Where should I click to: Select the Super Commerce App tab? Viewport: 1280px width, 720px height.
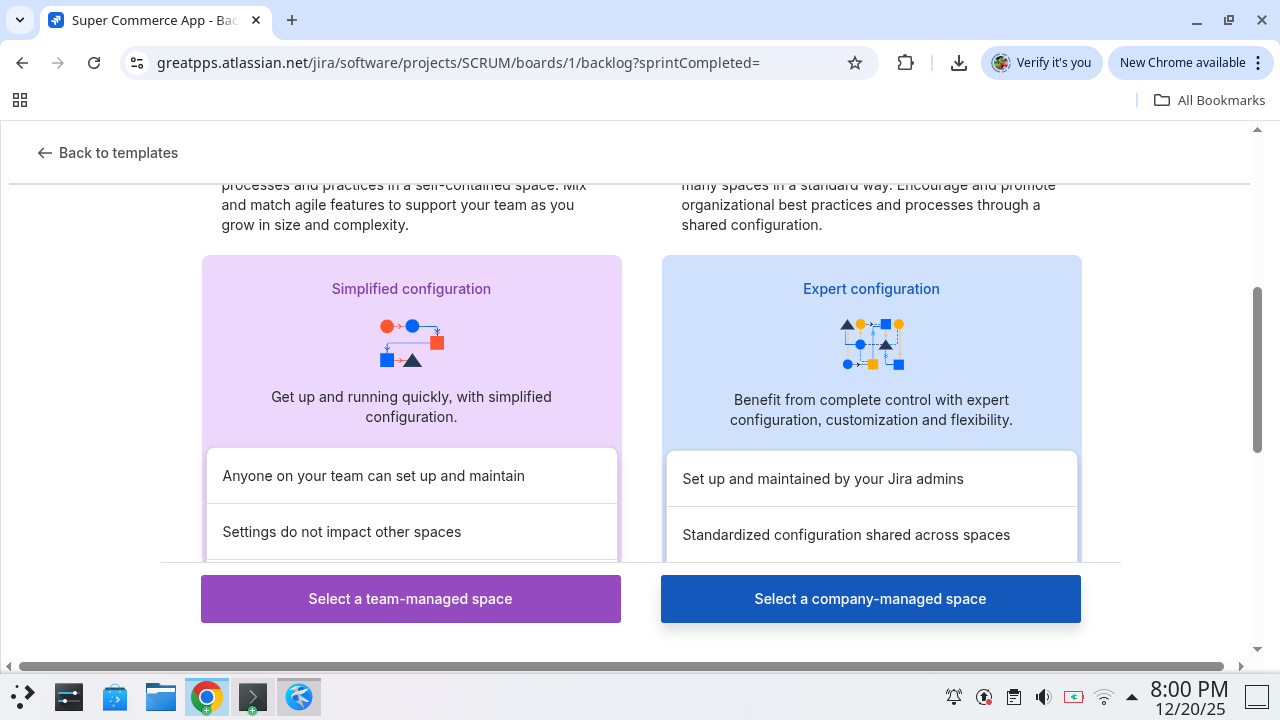click(155, 20)
